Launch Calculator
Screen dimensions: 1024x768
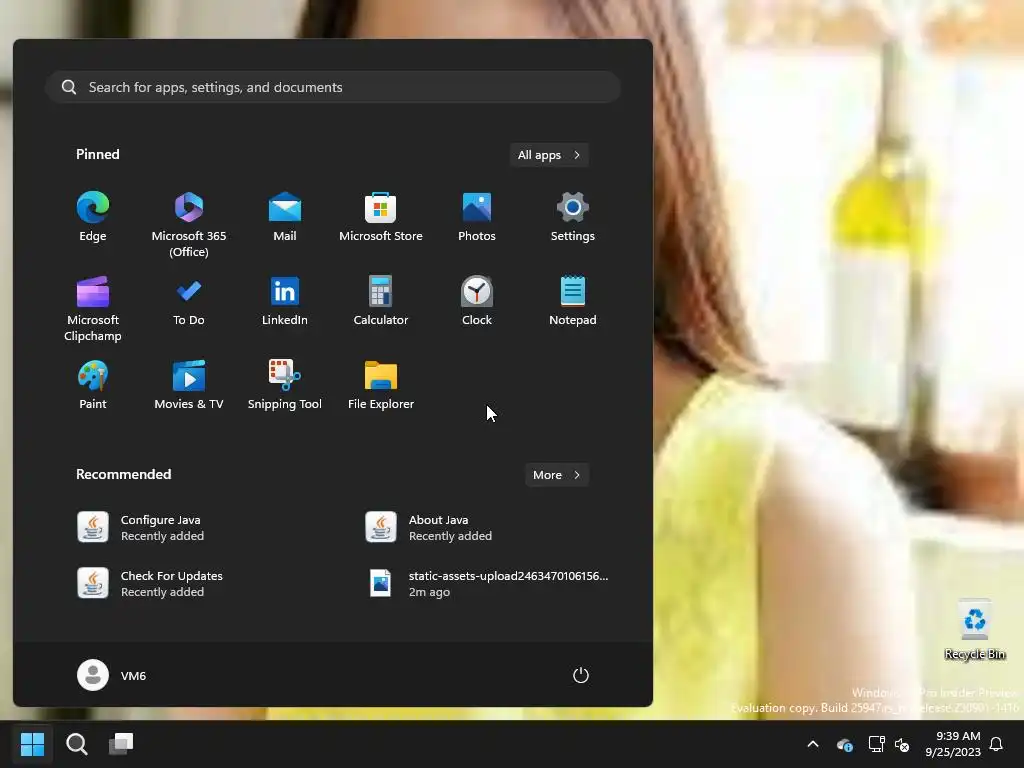381,302
